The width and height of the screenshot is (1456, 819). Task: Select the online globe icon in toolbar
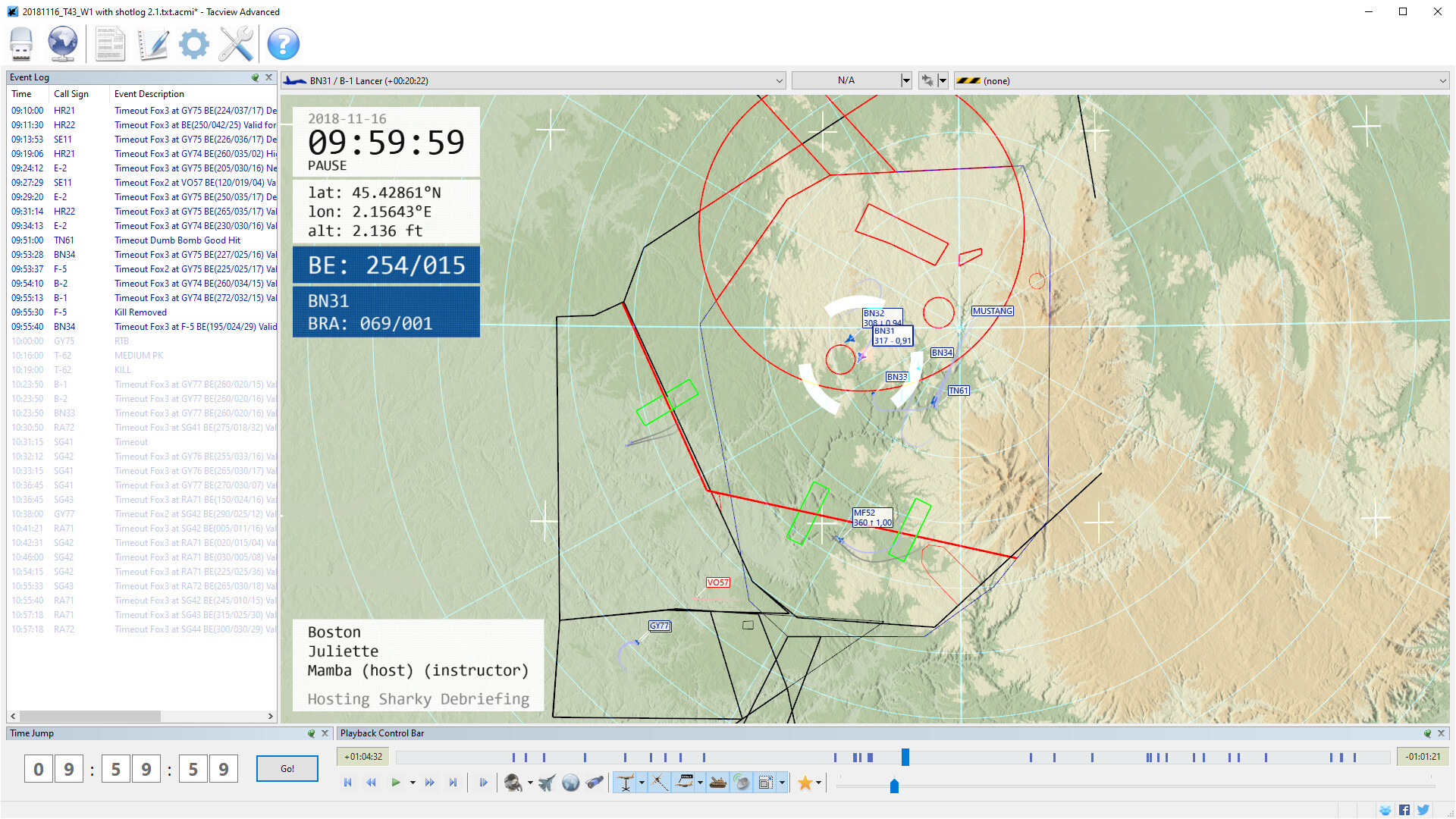62,43
